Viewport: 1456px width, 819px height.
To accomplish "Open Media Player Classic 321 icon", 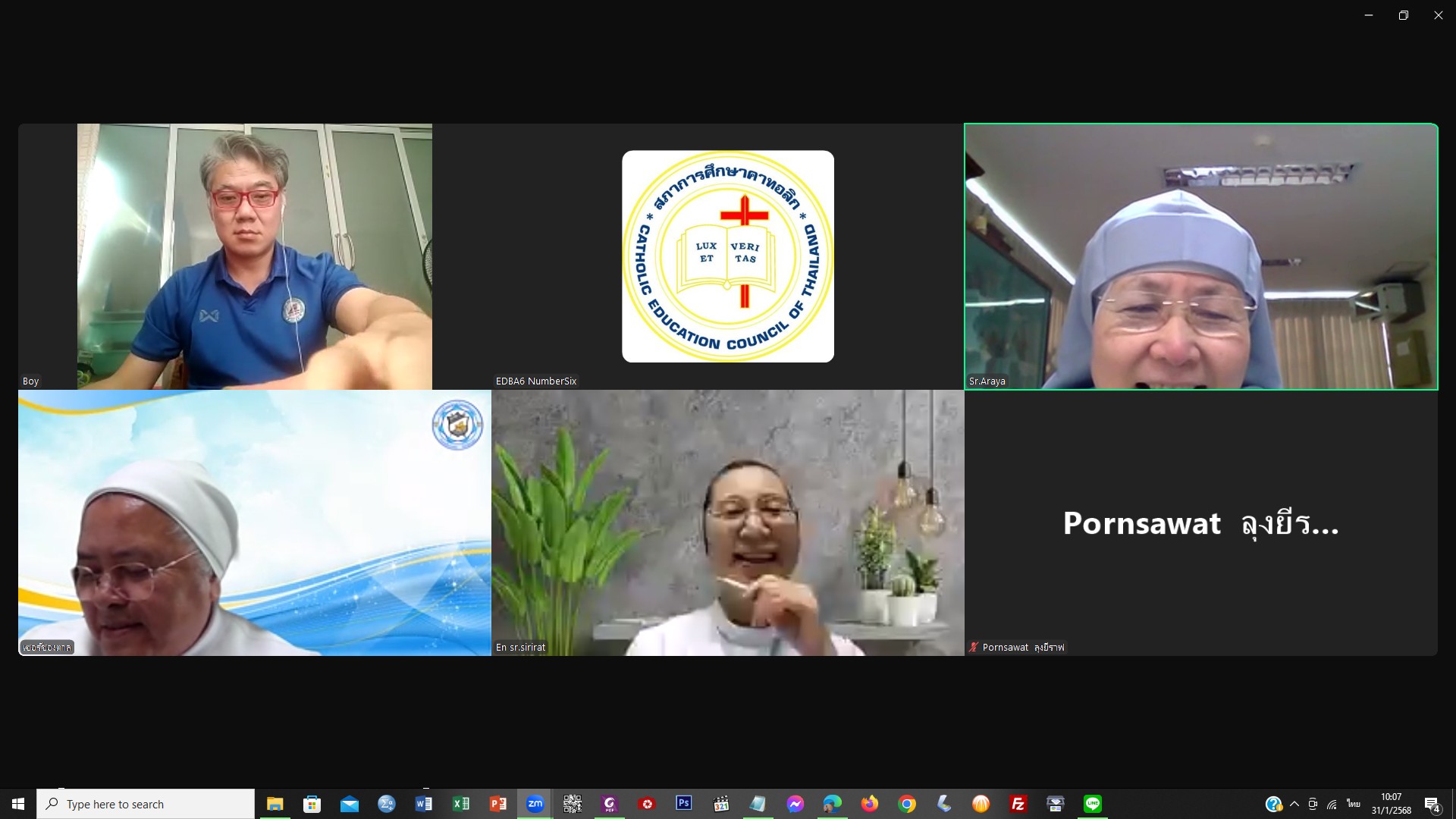I will [x=720, y=804].
